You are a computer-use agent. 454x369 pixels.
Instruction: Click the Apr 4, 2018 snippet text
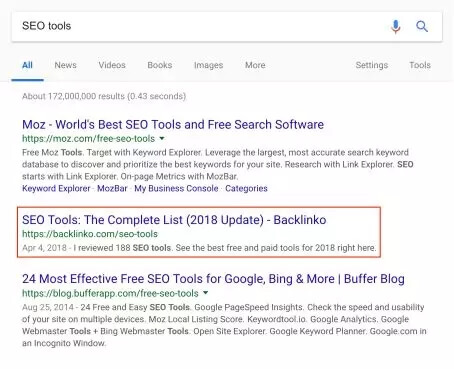tap(199, 248)
